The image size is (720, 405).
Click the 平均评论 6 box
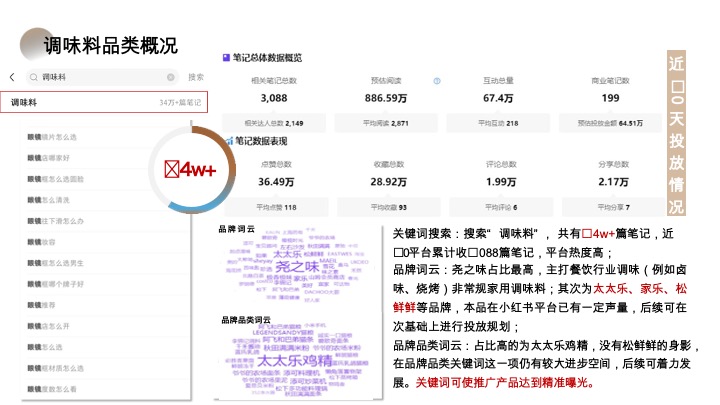(501, 207)
